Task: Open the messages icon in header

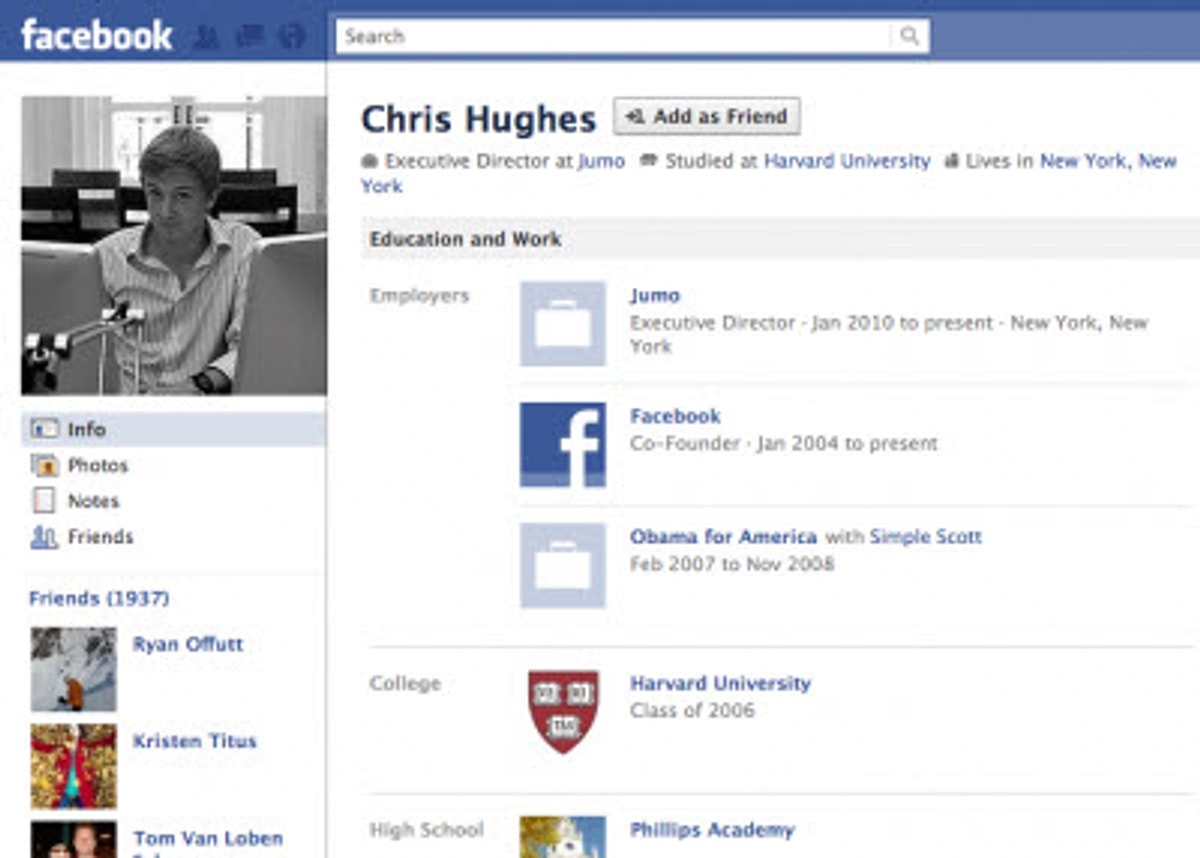Action: [x=249, y=37]
